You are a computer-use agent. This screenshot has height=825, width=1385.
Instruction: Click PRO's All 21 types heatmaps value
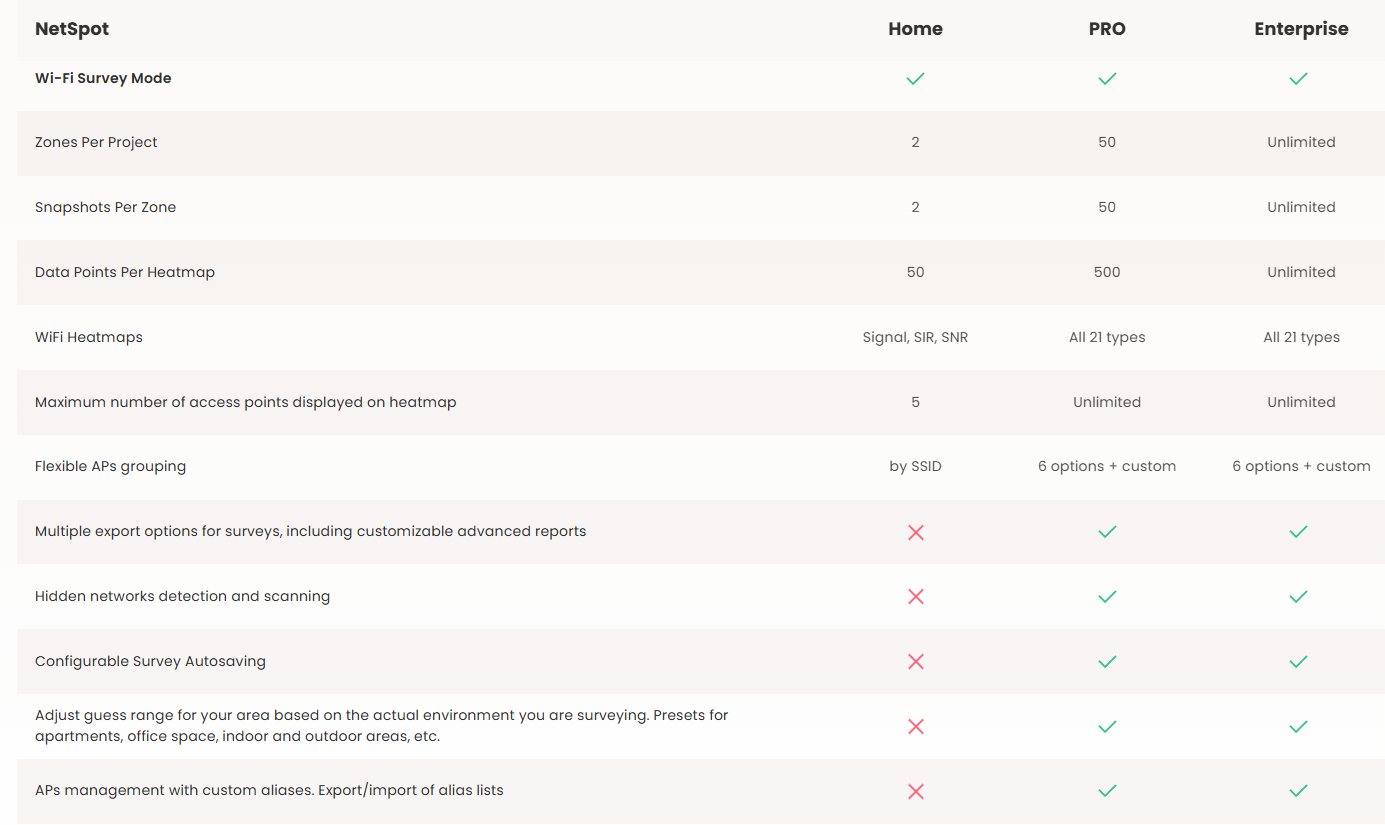point(1107,337)
